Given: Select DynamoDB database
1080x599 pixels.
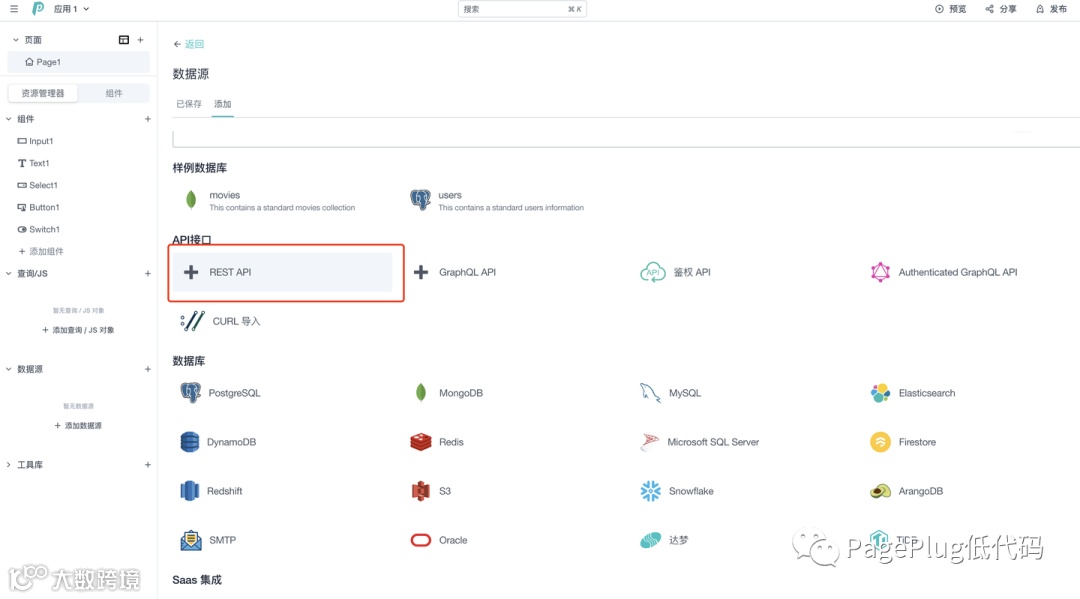Looking at the screenshot, I should click(218, 442).
